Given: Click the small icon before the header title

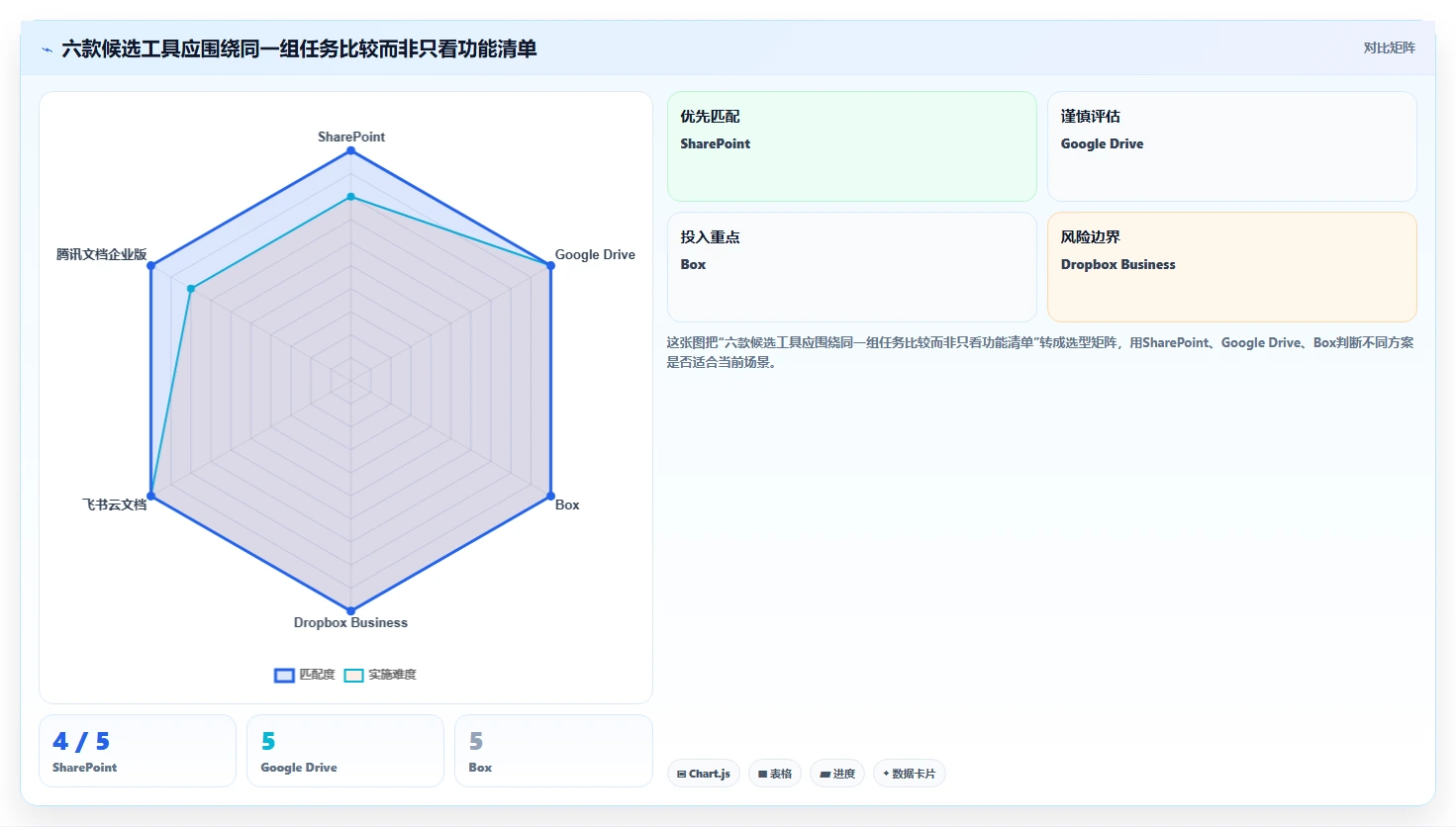Looking at the screenshot, I should (x=47, y=49).
